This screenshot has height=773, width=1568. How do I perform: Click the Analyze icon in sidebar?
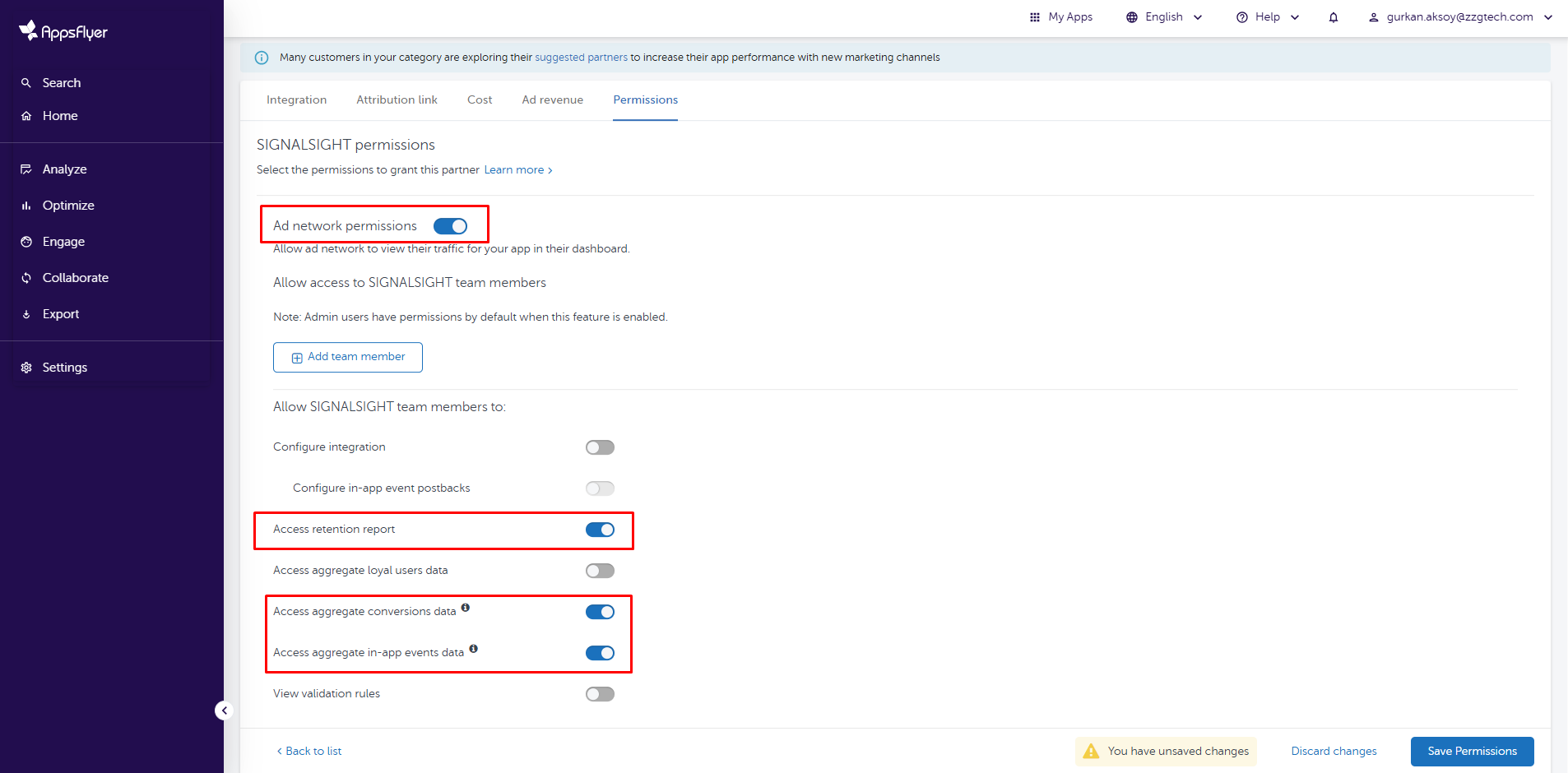pos(26,169)
